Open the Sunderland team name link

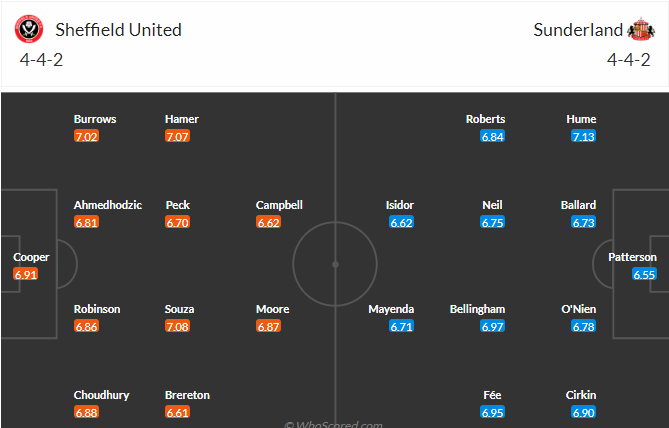pyautogui.click(x=578, y=30)
